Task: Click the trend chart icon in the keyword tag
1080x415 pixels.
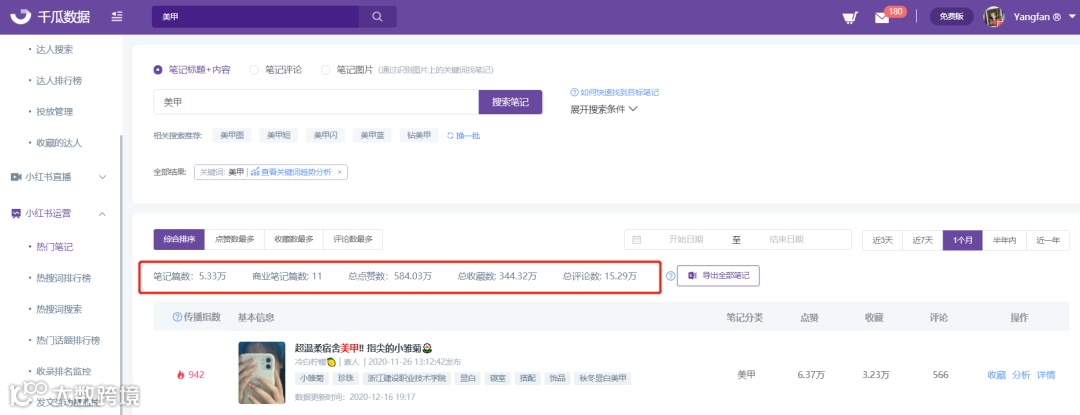Action: (x=255, y=171)
